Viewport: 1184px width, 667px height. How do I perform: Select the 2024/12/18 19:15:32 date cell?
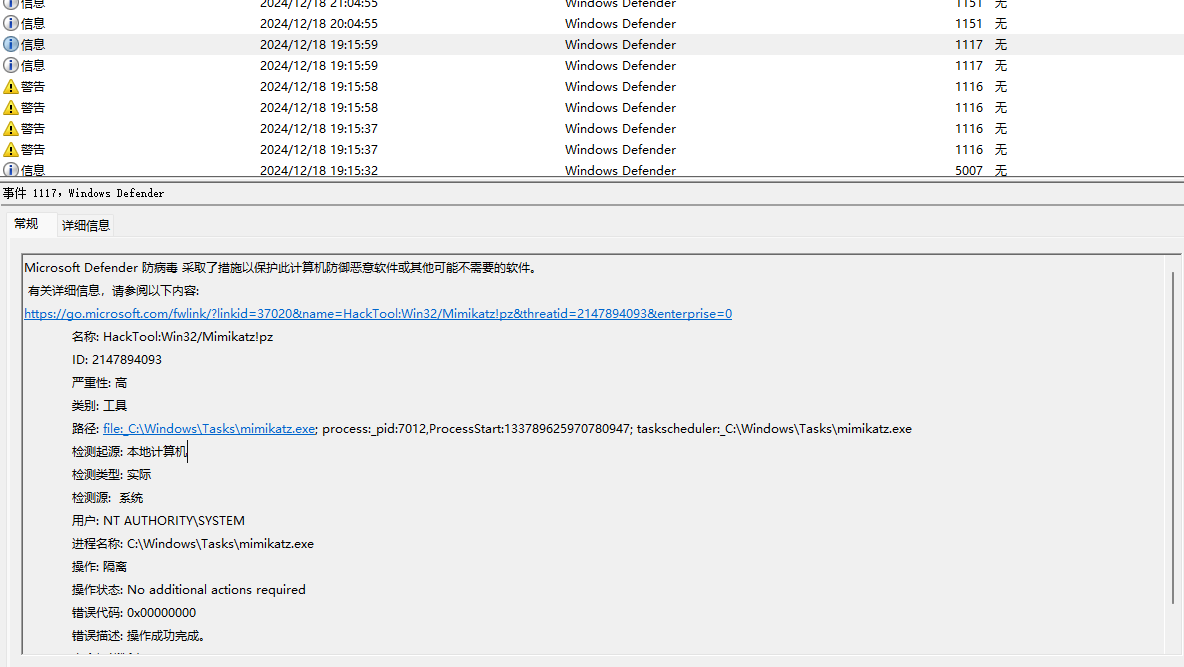coord(319,170)
